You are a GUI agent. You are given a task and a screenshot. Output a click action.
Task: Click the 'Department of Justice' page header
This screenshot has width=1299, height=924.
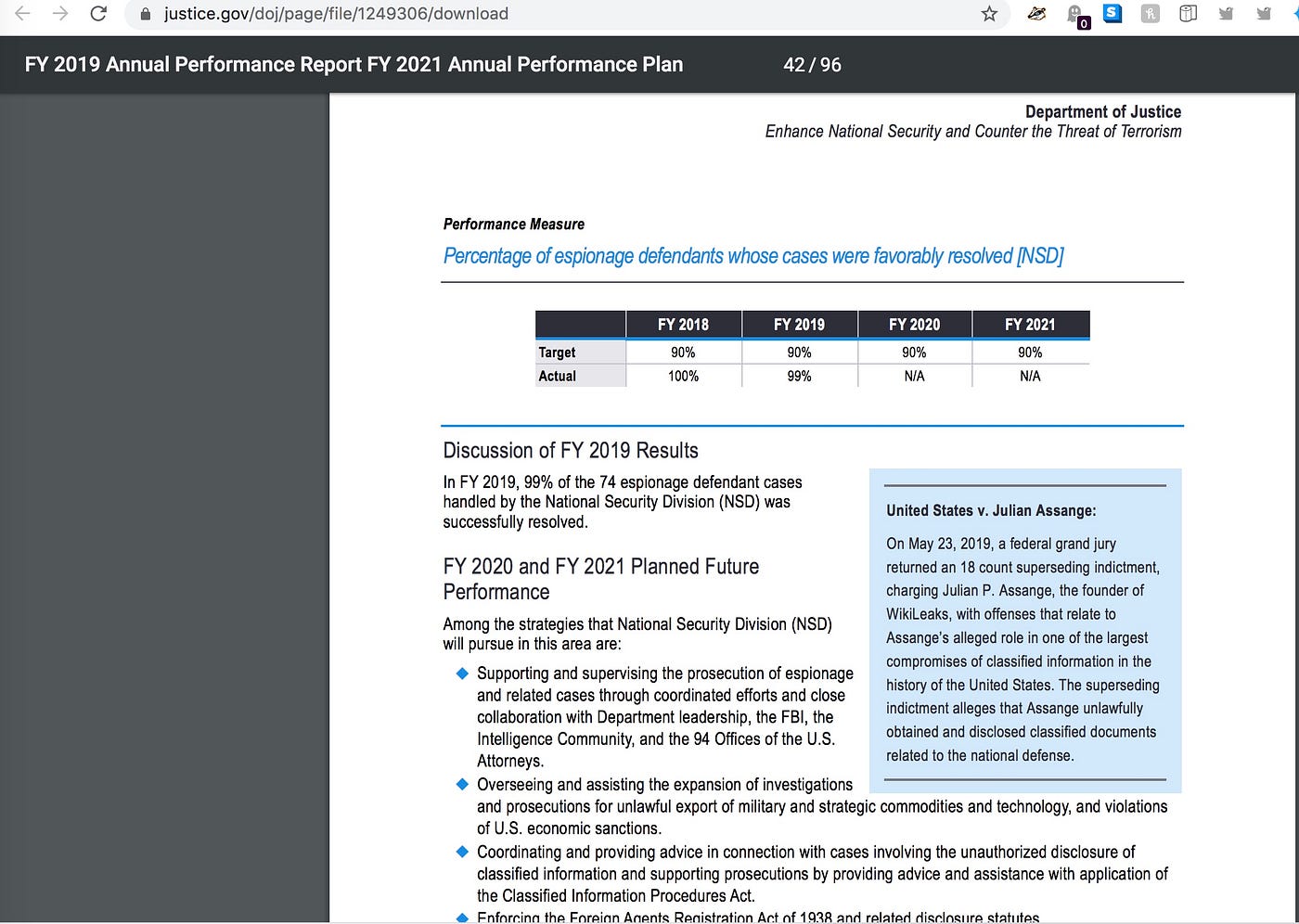pos(1103,111)
